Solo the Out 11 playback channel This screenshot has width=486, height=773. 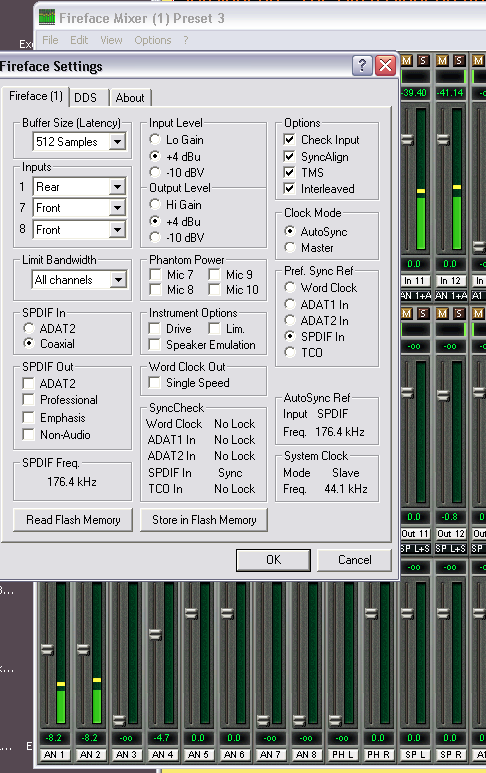tap(423, 313)
